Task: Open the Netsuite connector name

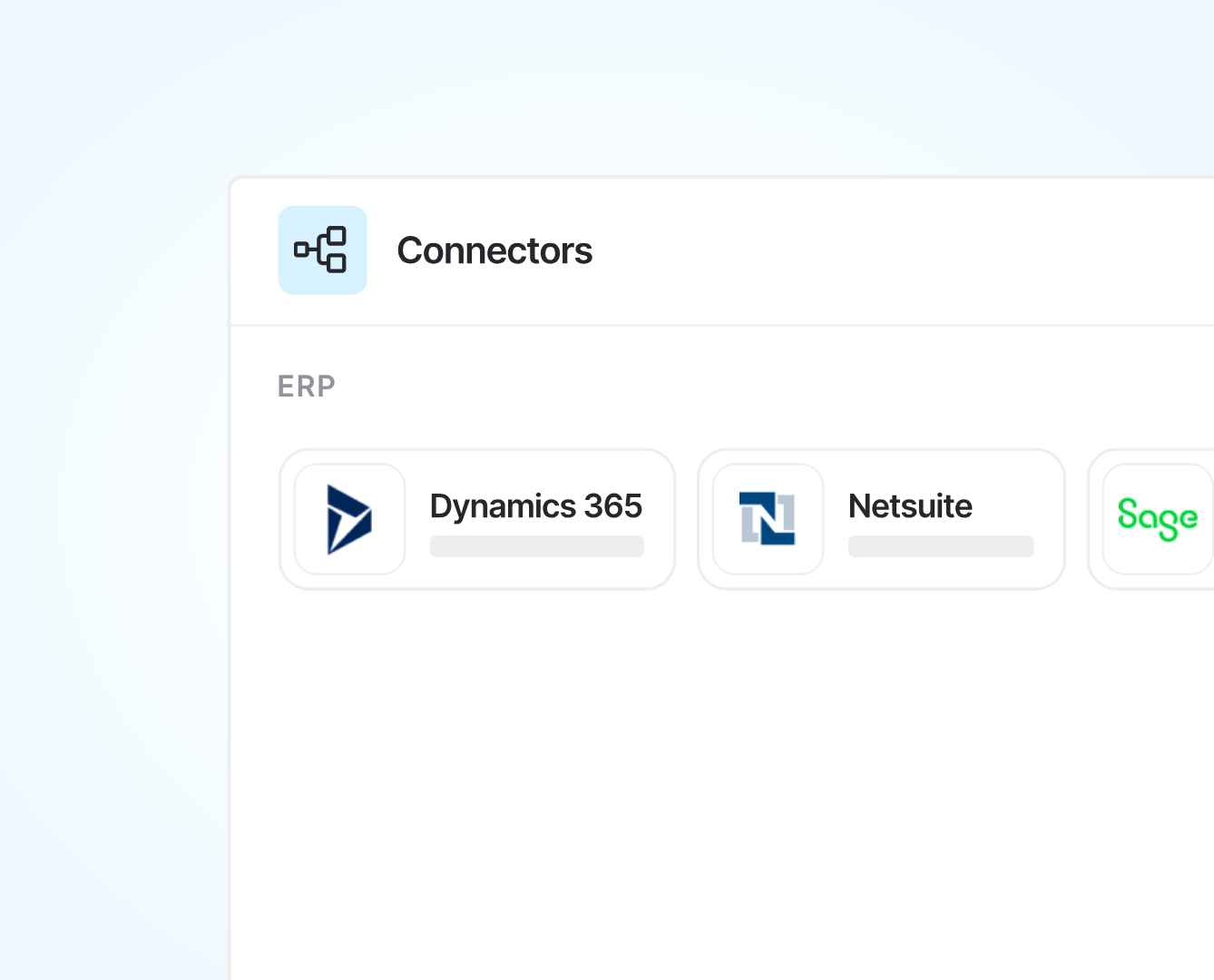Action: (x=910, y=505)
